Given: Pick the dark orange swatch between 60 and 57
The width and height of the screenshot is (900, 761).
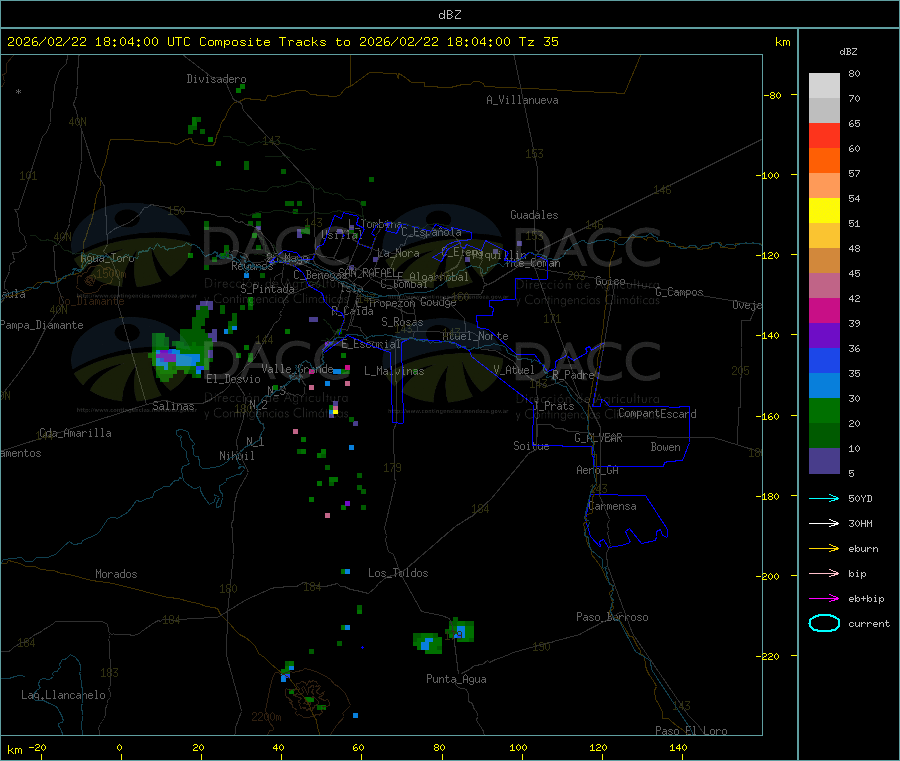Looking at the screenshot, I should [824, 161].
